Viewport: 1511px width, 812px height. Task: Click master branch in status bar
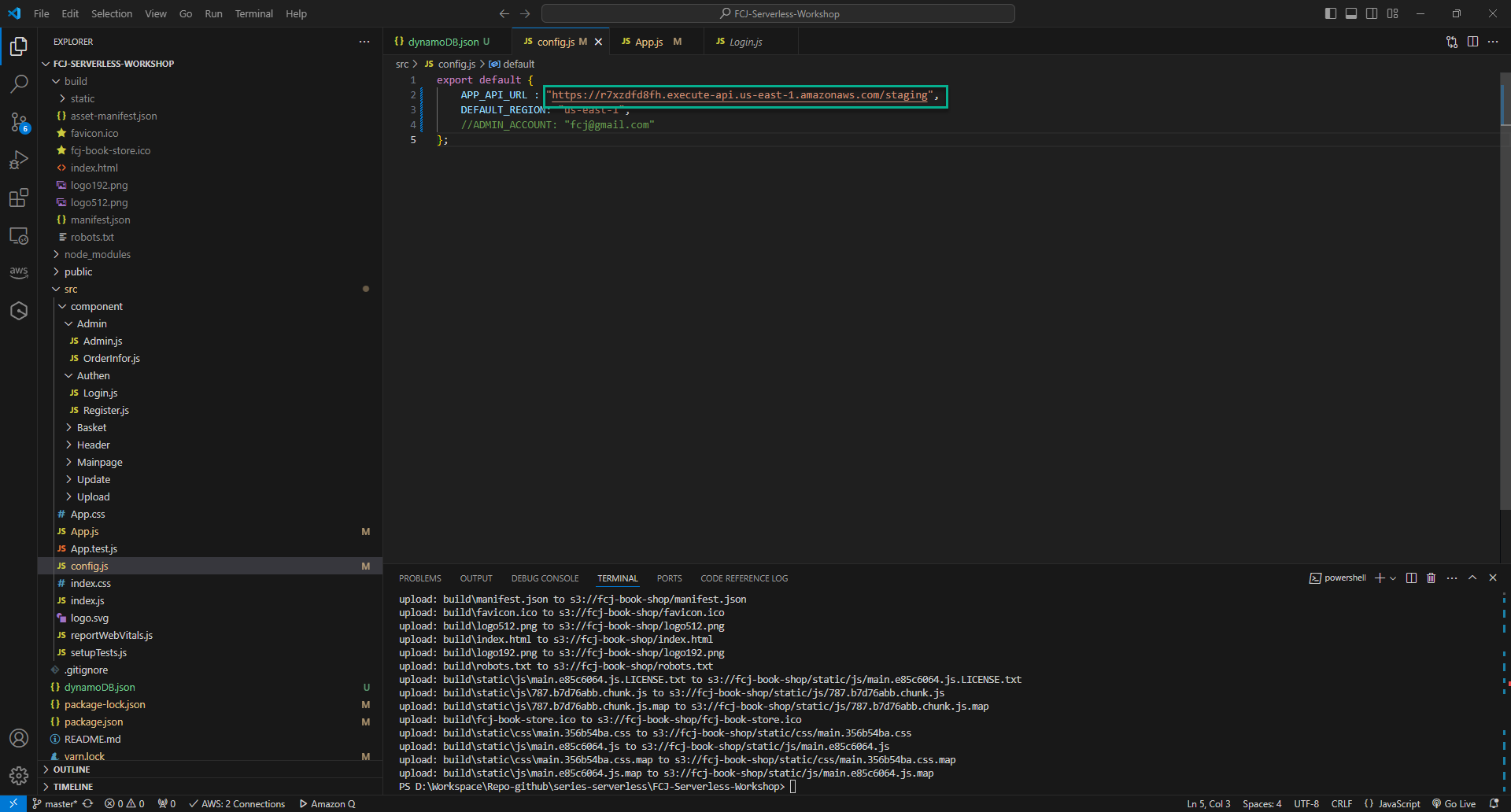click(x=55, y=804)
